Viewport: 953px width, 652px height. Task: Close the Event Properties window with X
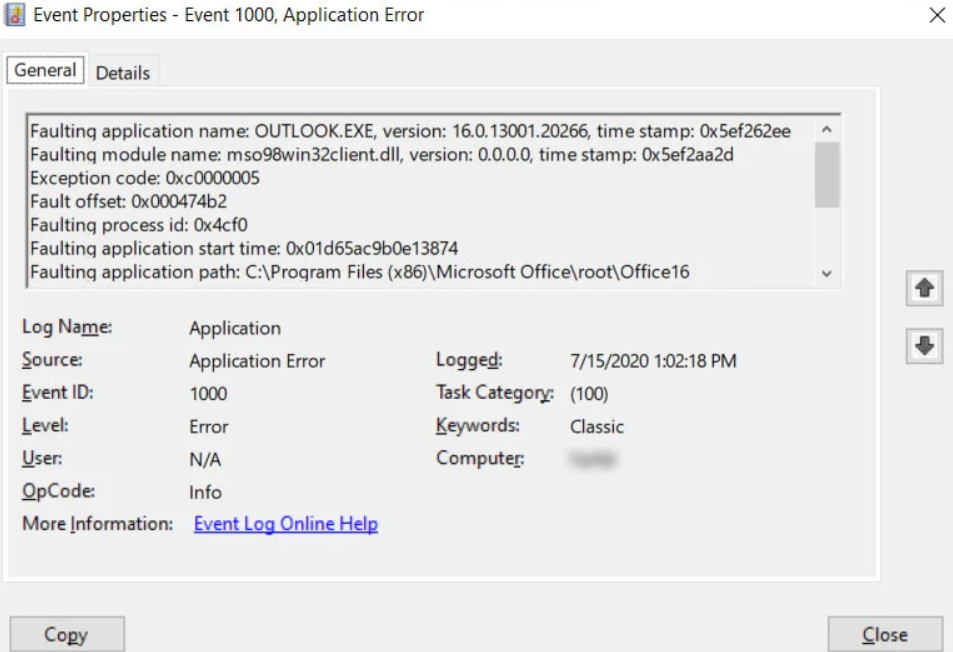tap(937, 15)
